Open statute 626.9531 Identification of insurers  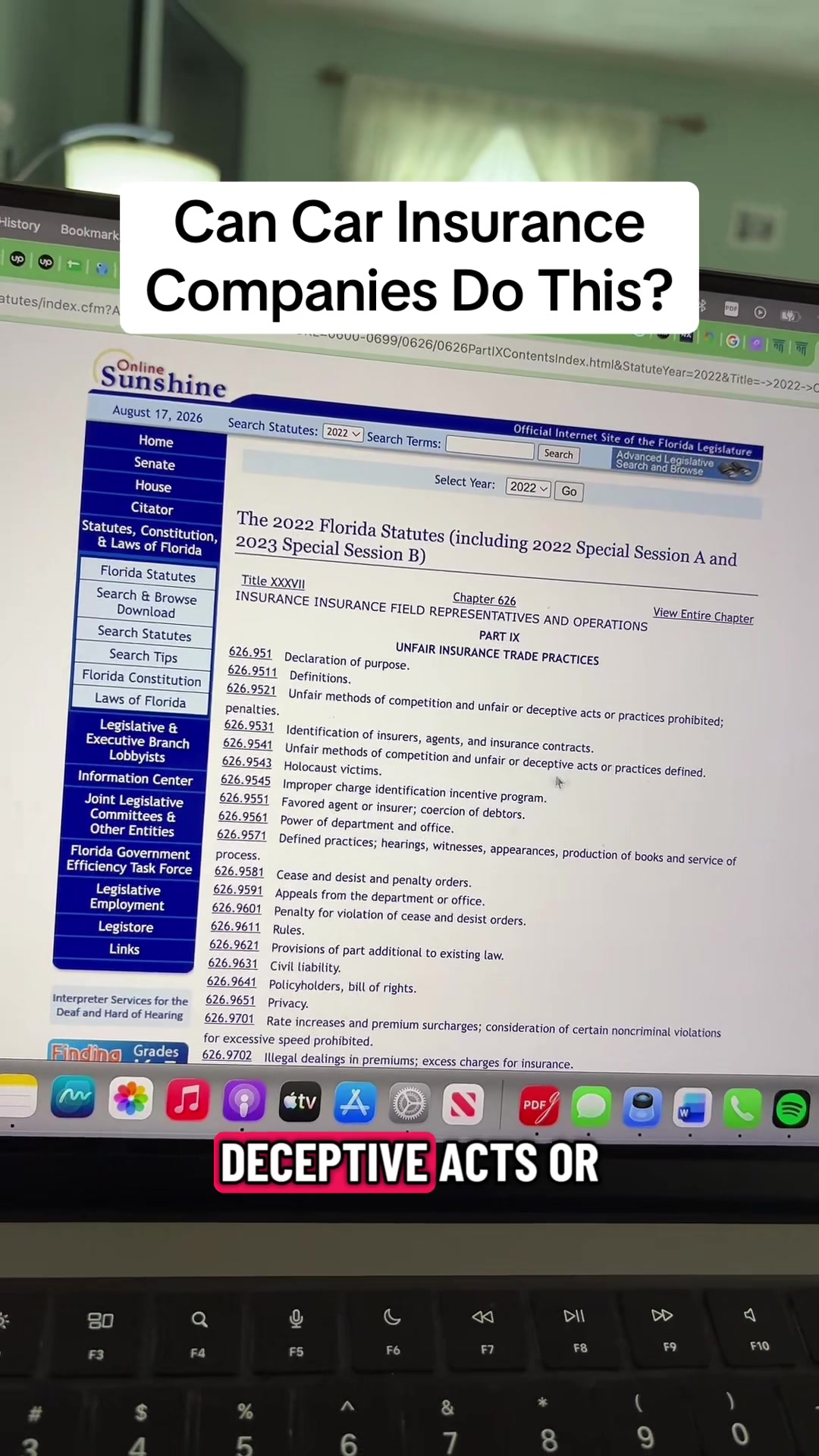coord(249,725)
